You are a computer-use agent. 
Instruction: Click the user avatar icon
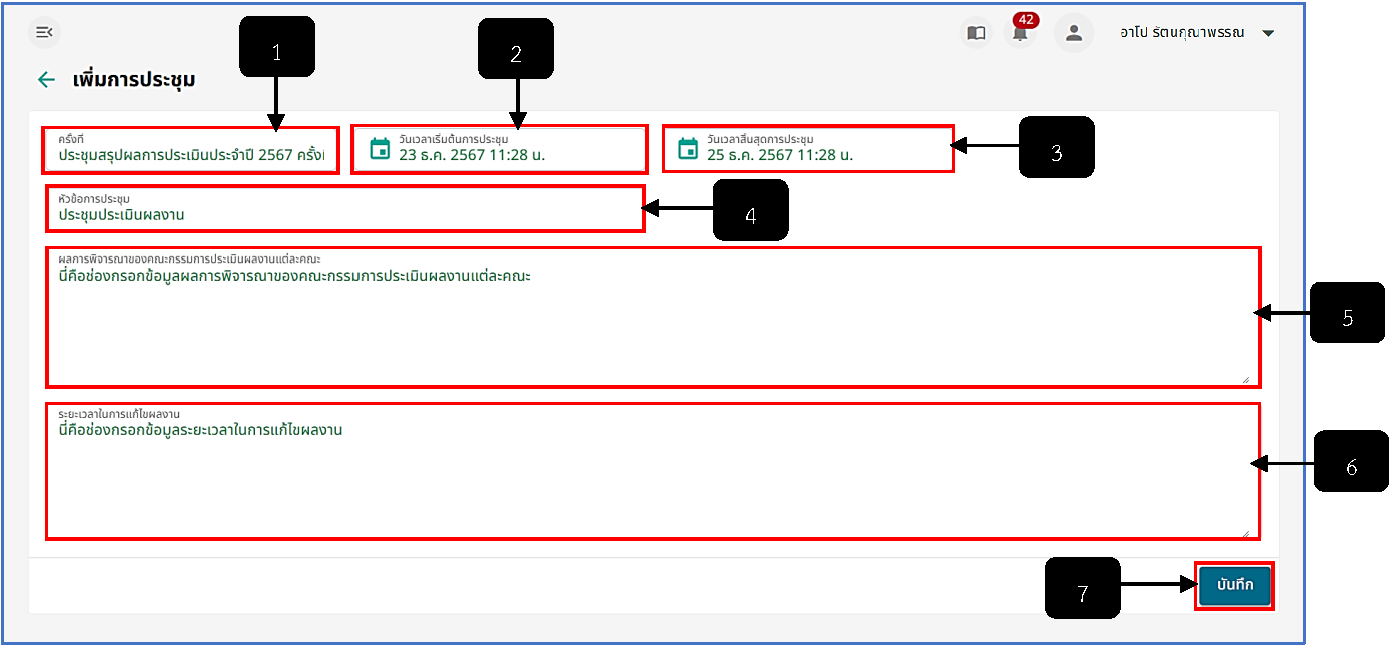1074,33
